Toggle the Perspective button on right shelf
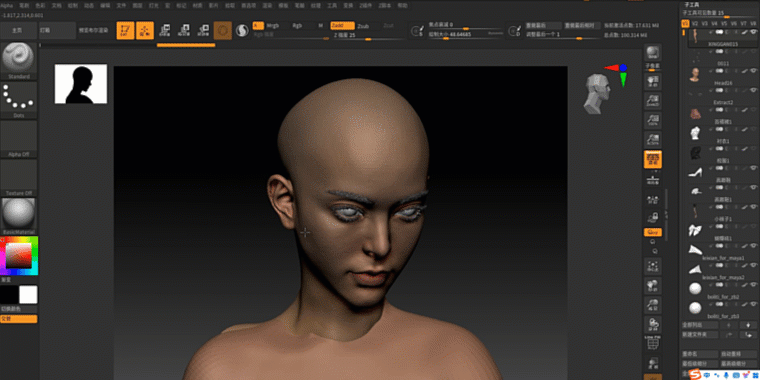760x380 pixels. click(x=652, y=159)
